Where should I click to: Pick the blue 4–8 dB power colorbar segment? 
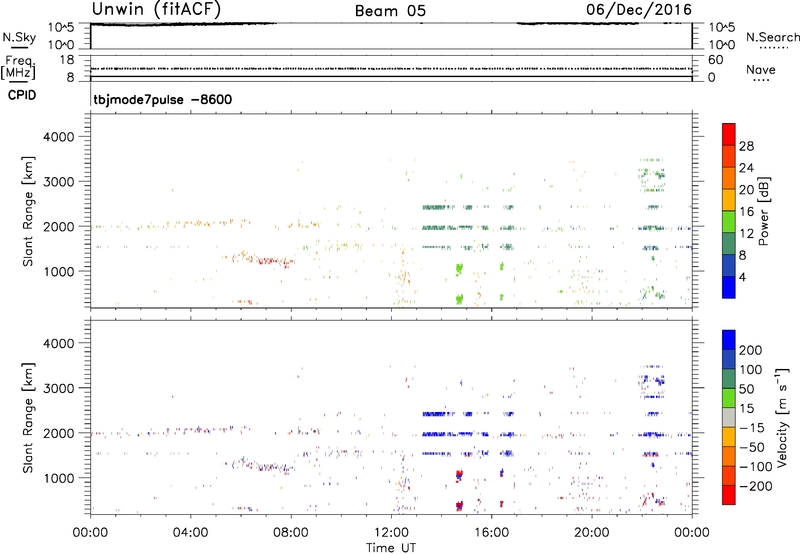coord(729,265)
